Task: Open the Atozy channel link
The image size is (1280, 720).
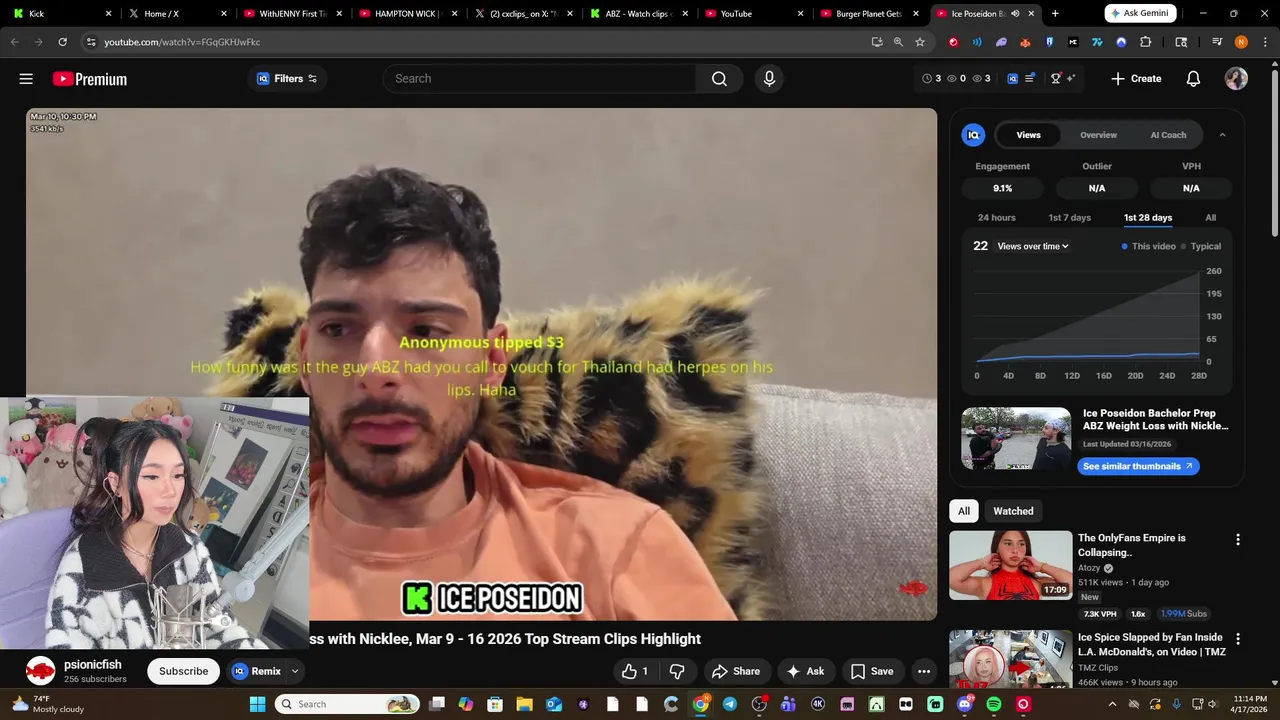Action: [1089, 568]
